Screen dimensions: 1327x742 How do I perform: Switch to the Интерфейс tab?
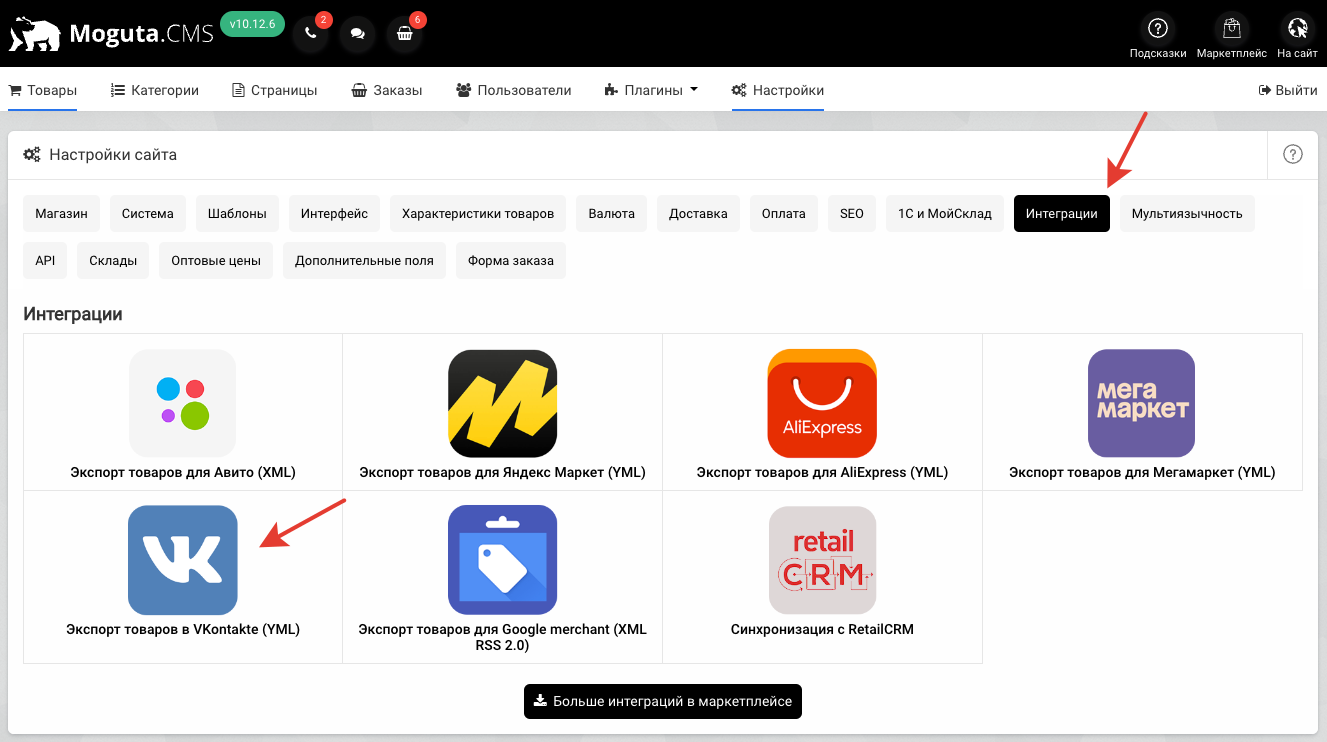point(334,213)
